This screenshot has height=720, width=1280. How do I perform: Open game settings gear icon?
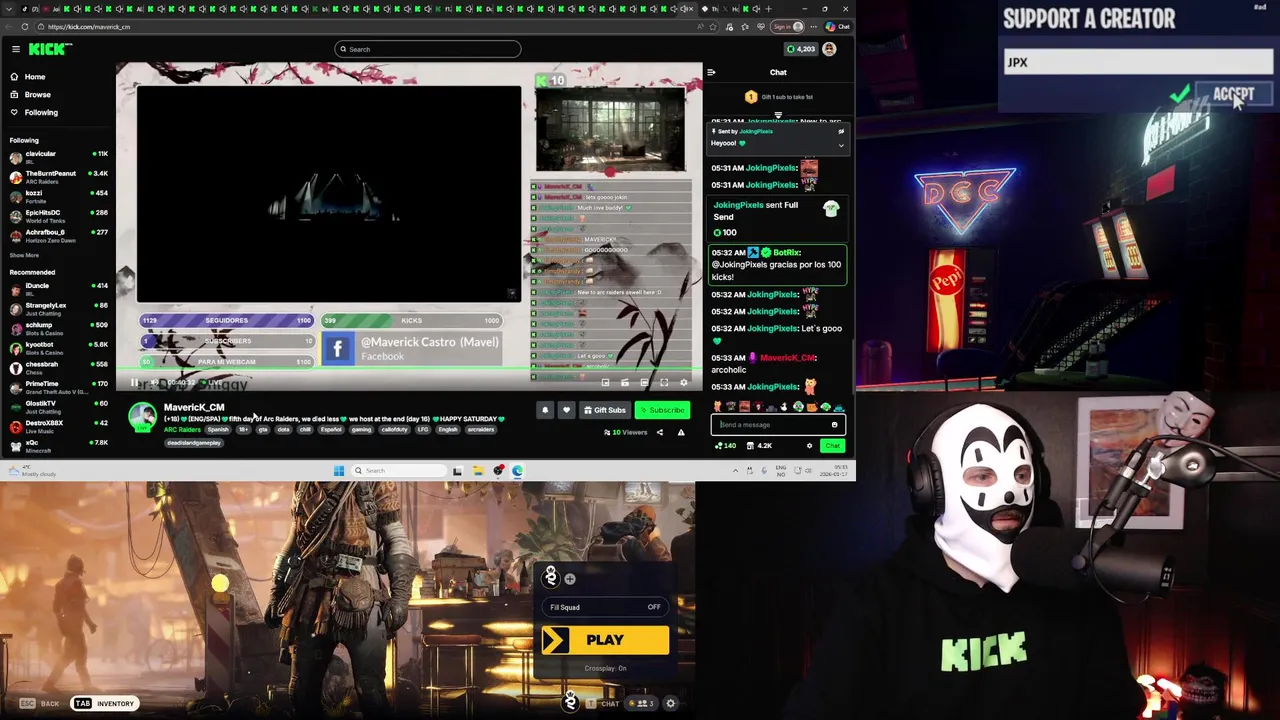click(671, 703)
